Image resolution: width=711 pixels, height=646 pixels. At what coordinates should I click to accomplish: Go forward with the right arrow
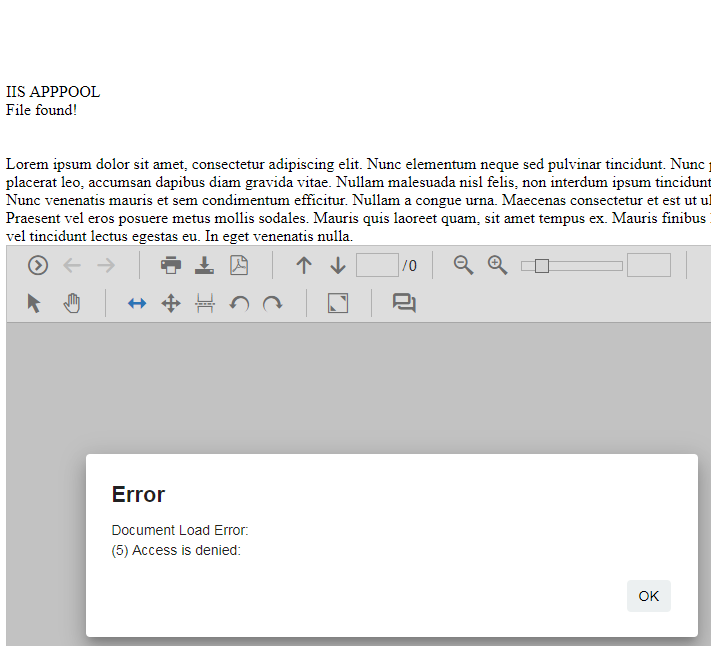click(106, 265)
